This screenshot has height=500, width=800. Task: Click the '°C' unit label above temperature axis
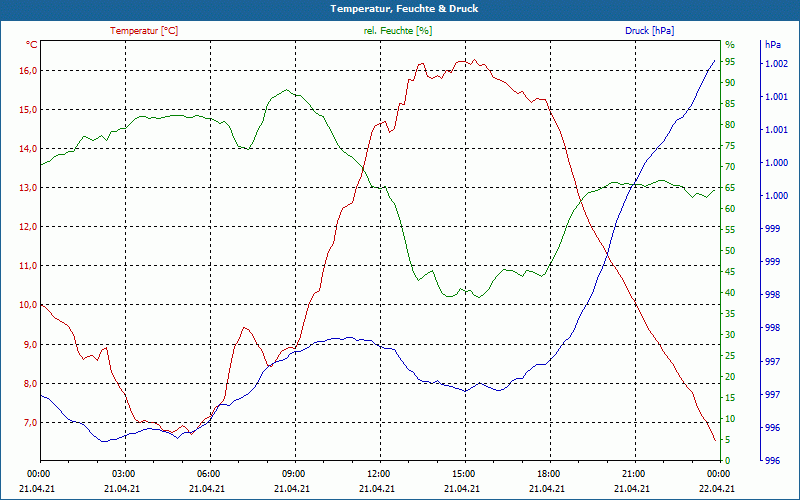(32, 45)
